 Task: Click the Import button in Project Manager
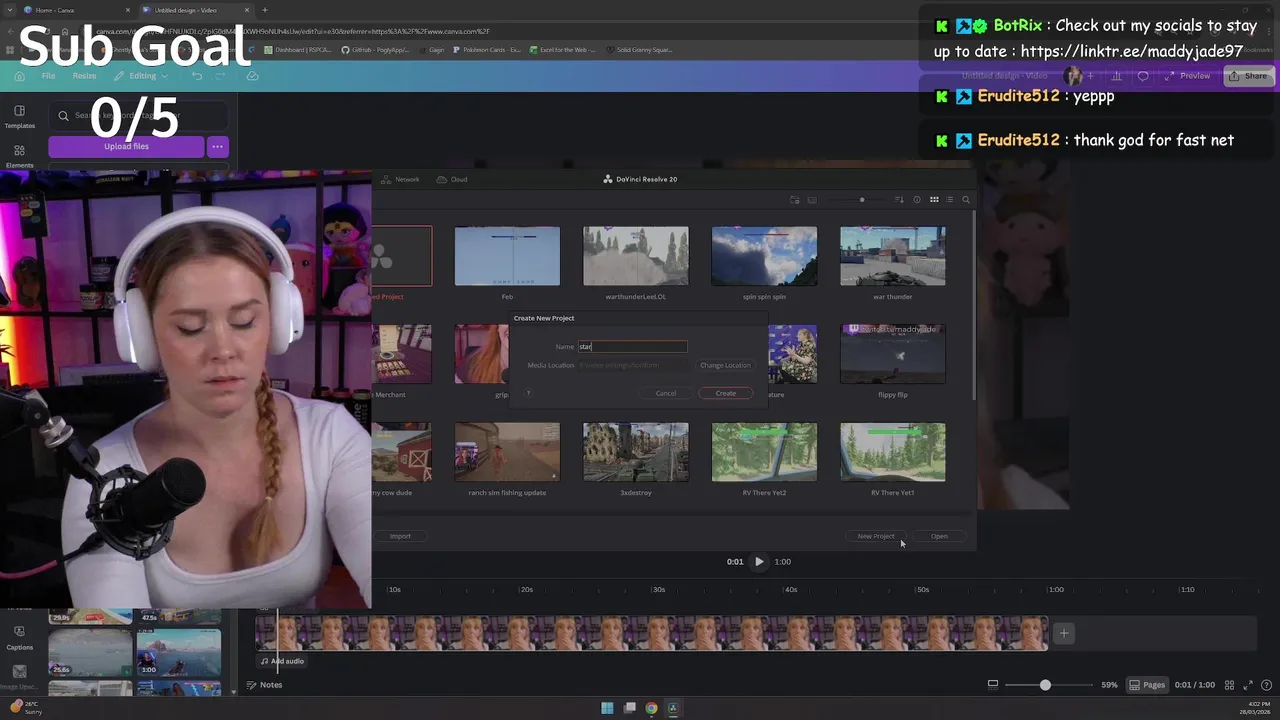(x=400, y=536)
